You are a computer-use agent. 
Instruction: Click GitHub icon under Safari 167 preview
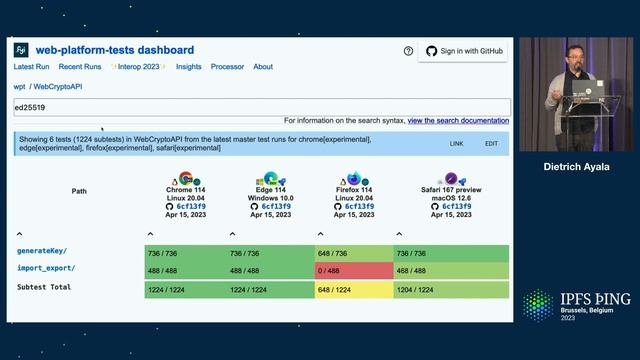pos(435,207)
